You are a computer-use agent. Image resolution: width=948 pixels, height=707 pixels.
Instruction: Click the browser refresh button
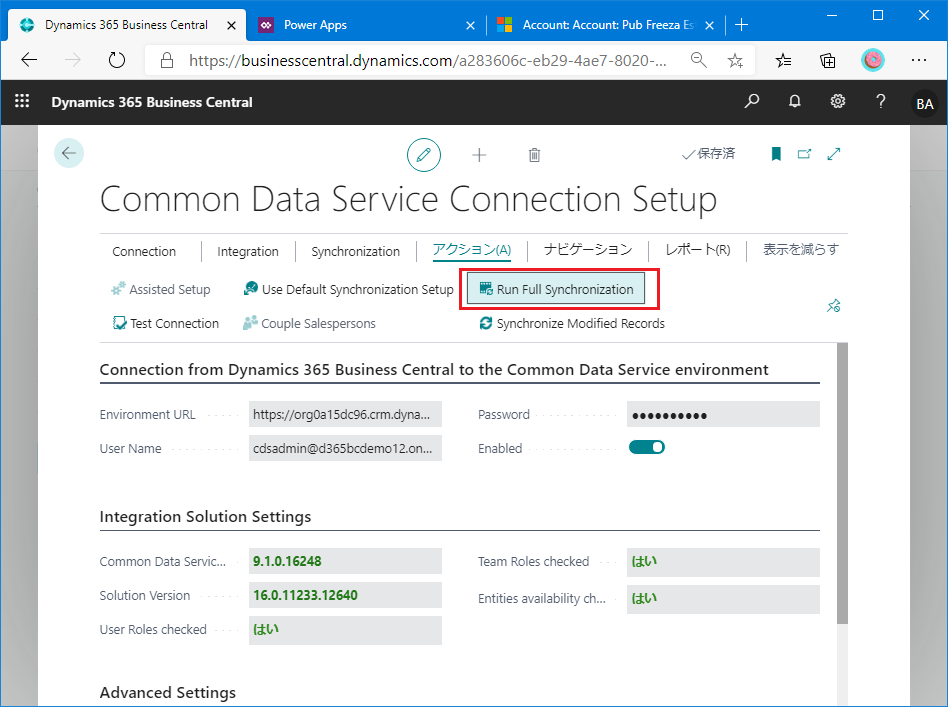click(117, 60)
